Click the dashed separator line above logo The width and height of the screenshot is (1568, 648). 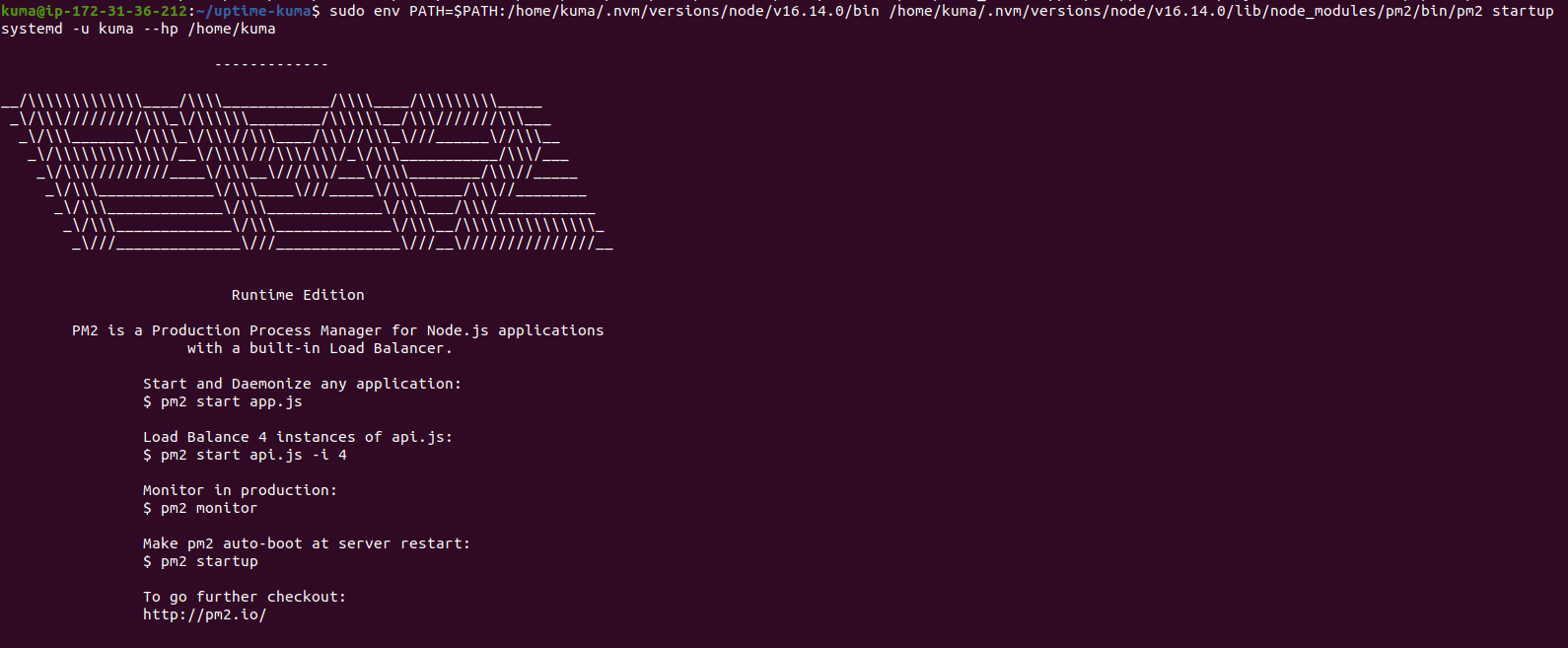271,64
